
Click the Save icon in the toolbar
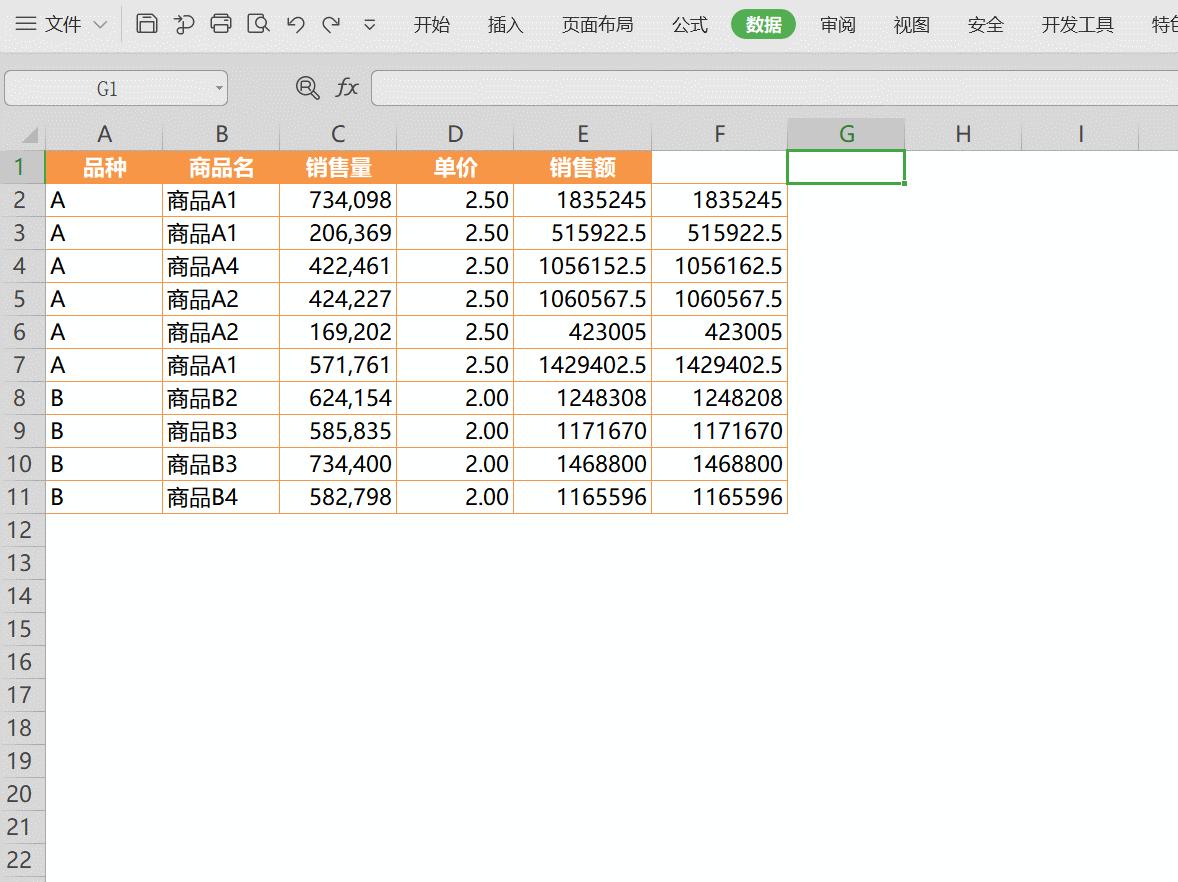tap(147, 25)
